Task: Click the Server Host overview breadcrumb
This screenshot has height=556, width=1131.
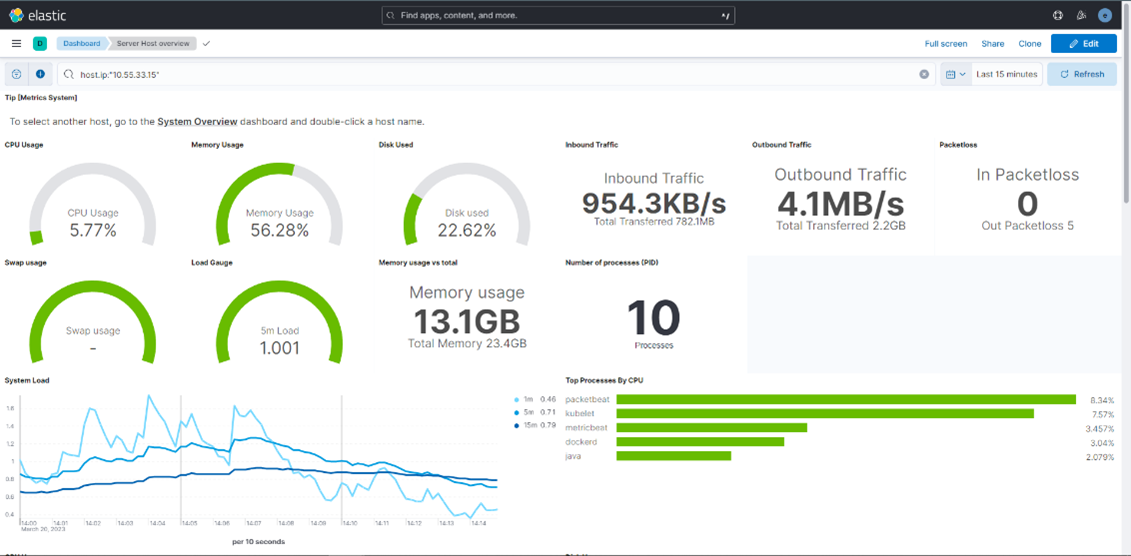Action: [153, 44]
